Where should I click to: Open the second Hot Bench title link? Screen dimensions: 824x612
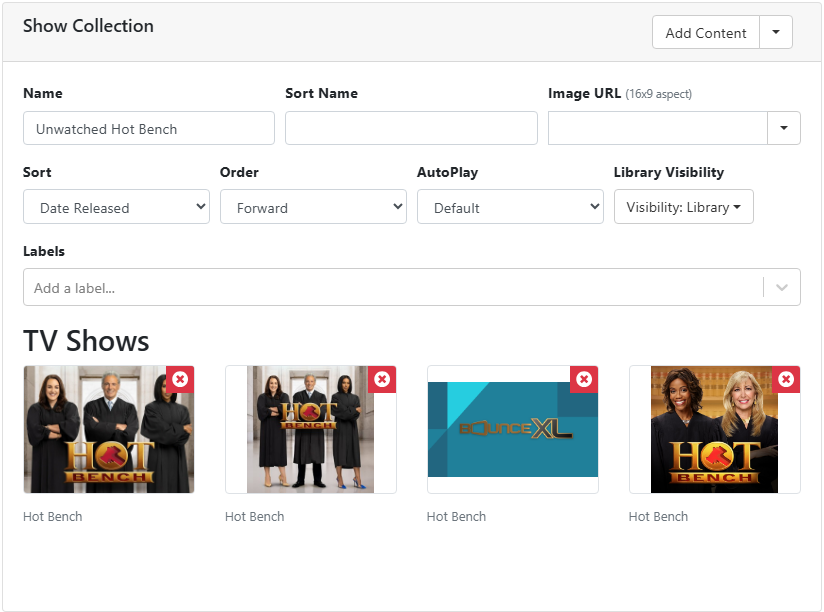coord(254,517)
